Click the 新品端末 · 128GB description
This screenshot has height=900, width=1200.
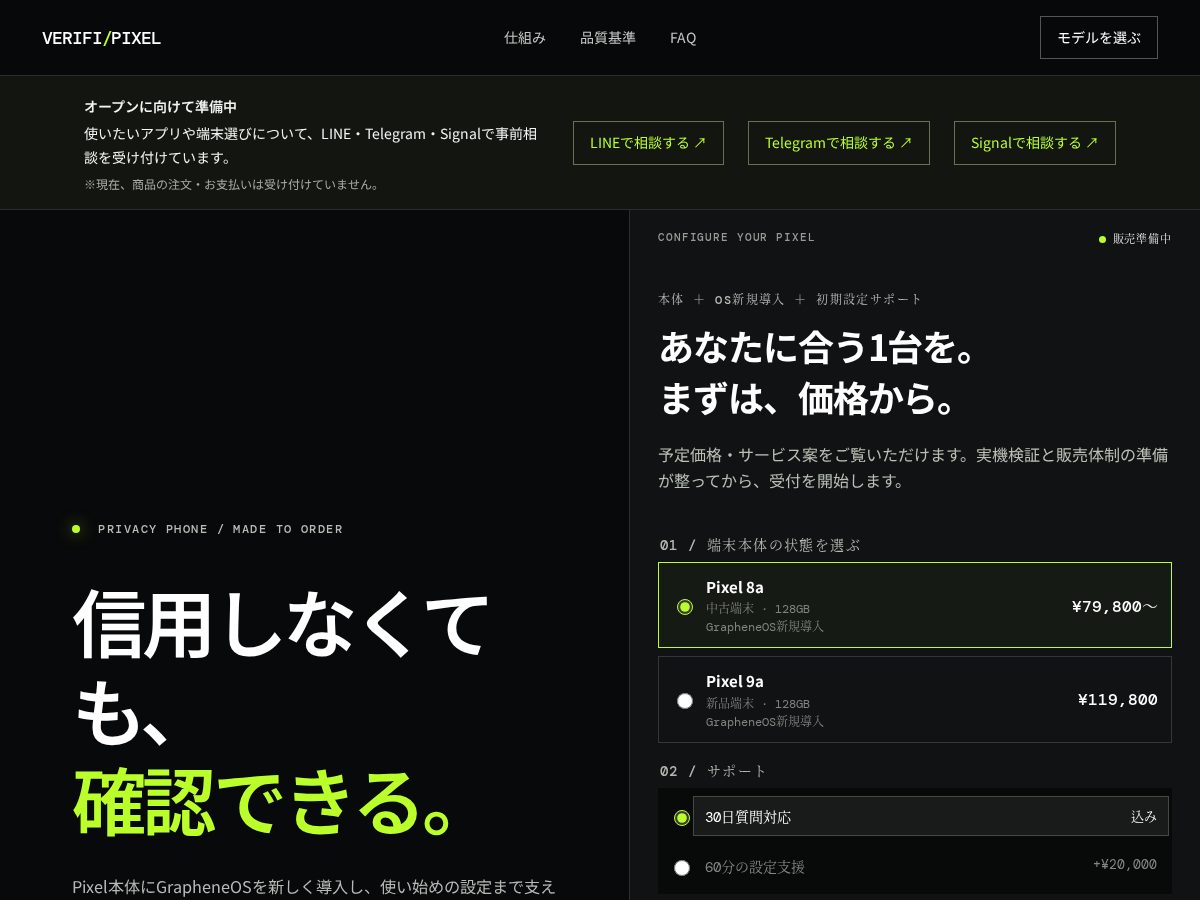(x=758, y=703)
